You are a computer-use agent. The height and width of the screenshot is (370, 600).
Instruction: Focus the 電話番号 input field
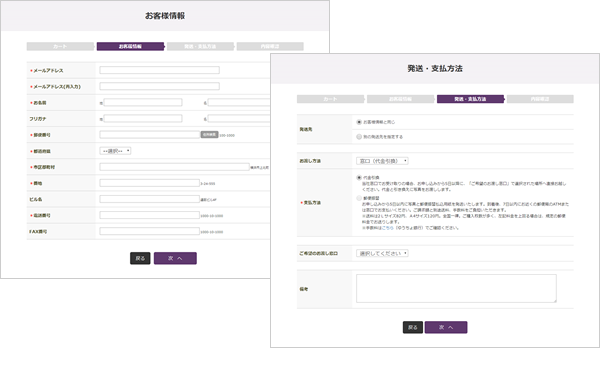click(x=150, y=215)
